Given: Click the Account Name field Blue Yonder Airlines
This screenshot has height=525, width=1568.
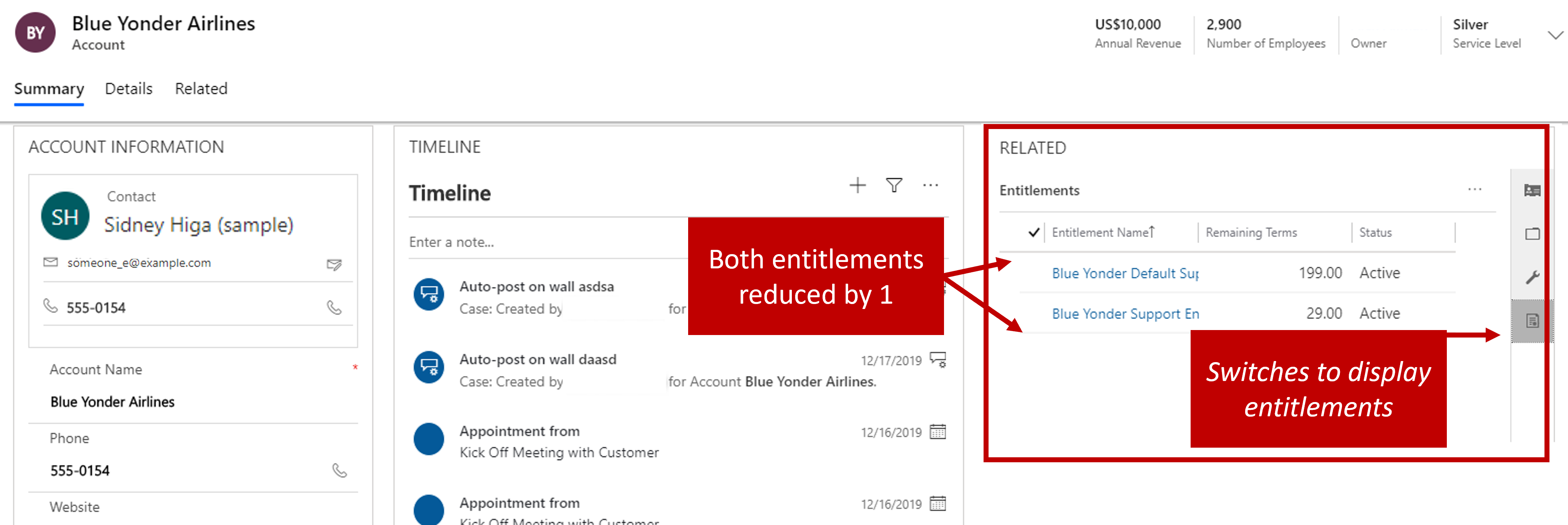Looking at the screenshot, I should 113,402.
